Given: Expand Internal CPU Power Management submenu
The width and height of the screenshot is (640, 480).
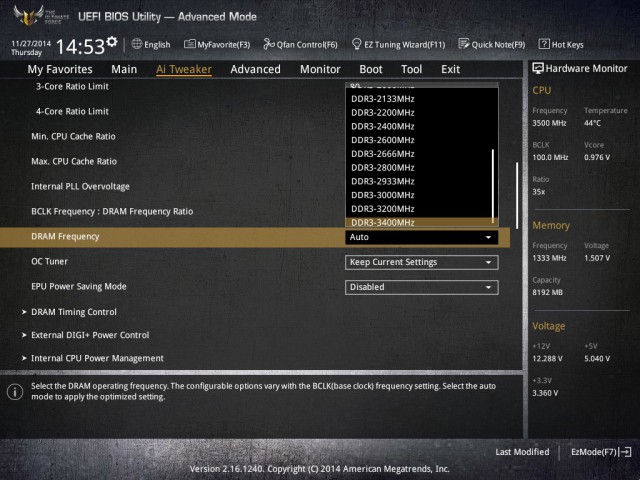Looking at the screenshot, I should click(x=97, y=358).
